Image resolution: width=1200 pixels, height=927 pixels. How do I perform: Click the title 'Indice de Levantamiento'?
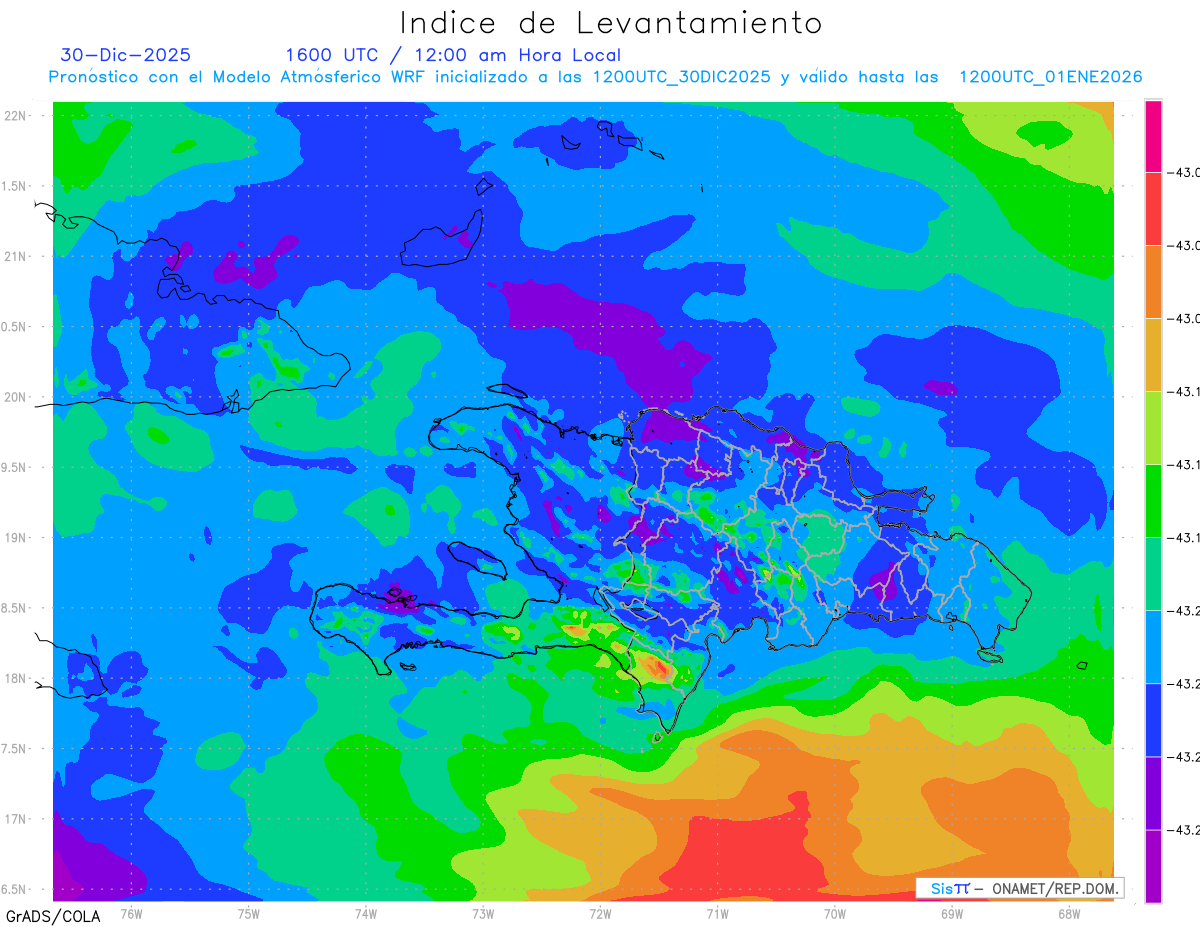tap(611, 22)
